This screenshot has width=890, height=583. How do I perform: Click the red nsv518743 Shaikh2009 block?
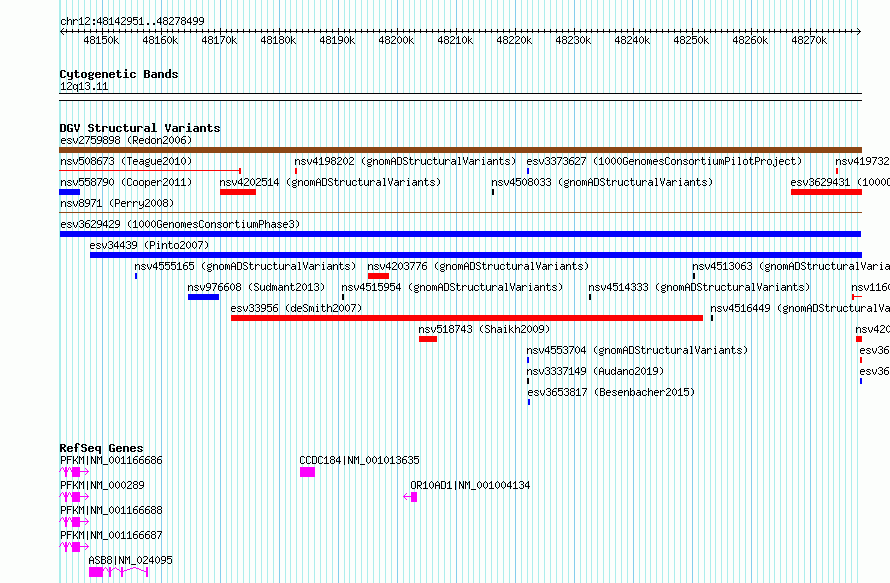[x=428, y=339]
